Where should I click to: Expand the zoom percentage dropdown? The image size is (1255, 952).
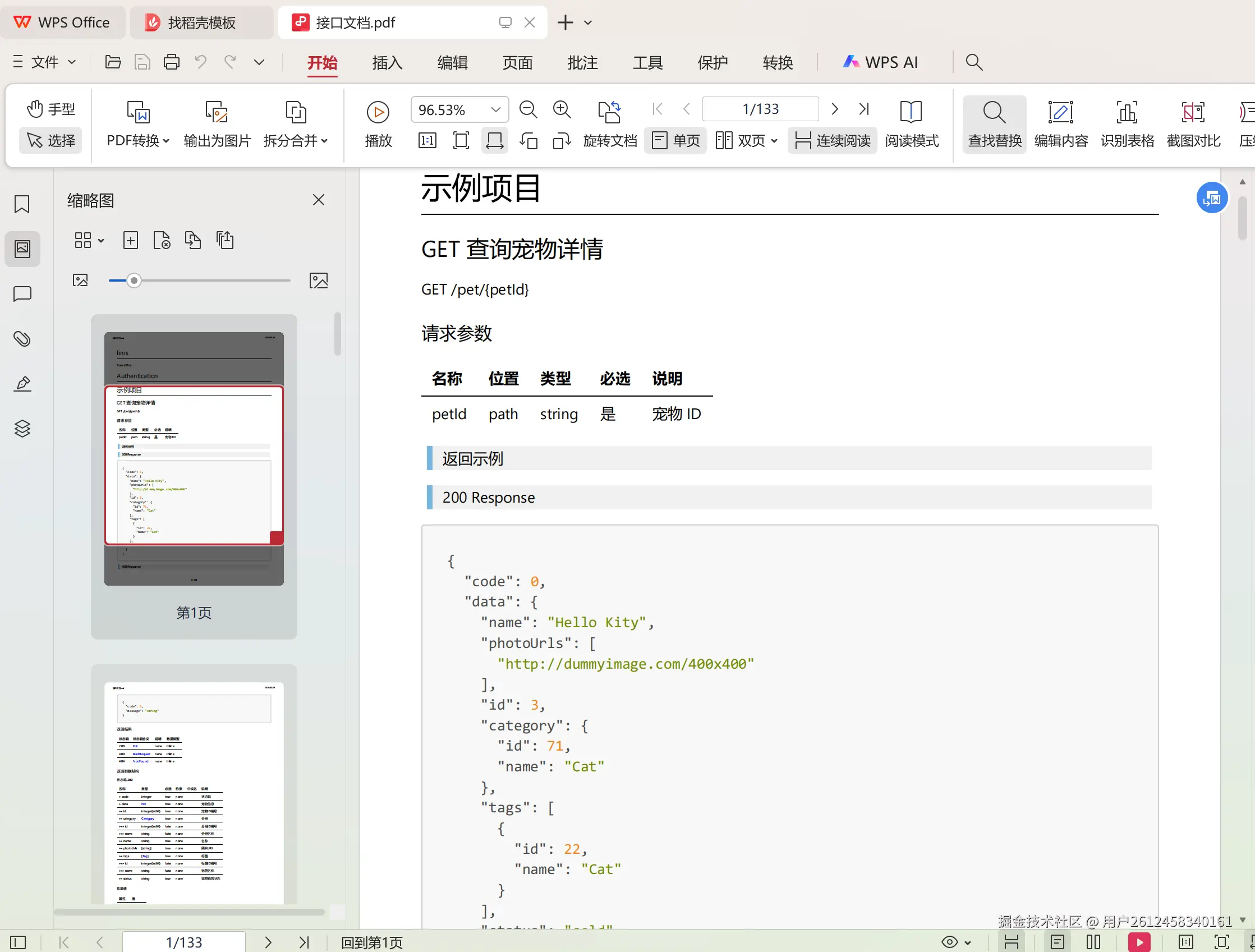496,109
